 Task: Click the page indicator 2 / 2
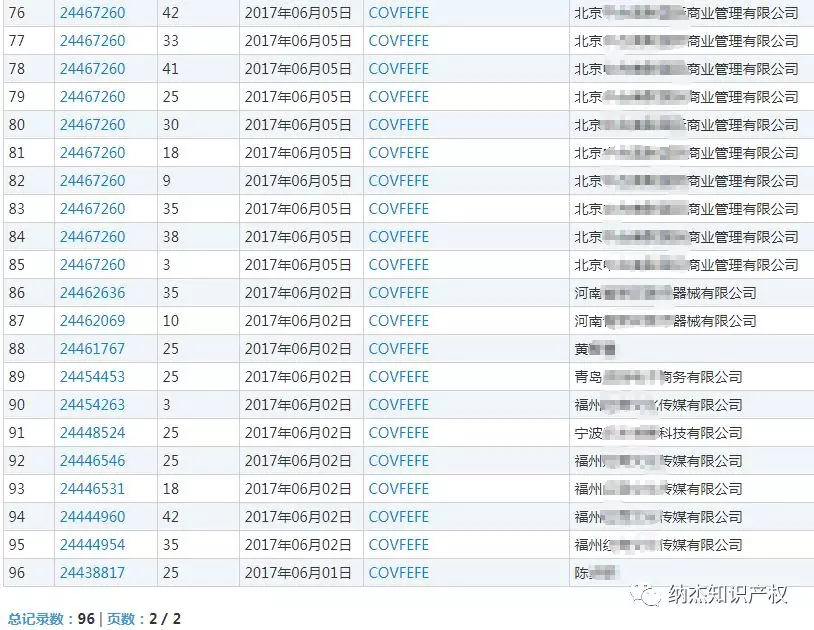pyautogui.click(x=165, y=619)
